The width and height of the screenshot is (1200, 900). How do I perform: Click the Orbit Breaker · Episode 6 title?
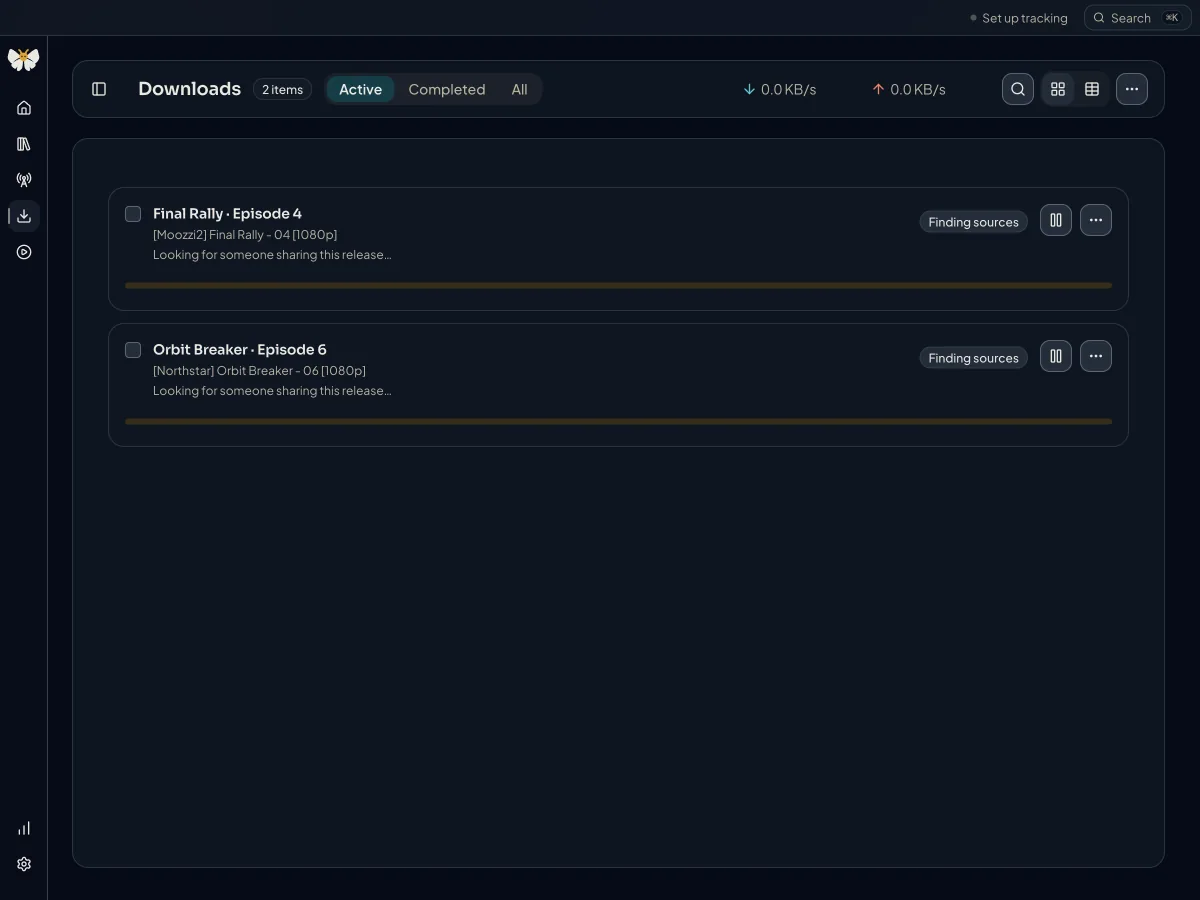tap(240, 349)
